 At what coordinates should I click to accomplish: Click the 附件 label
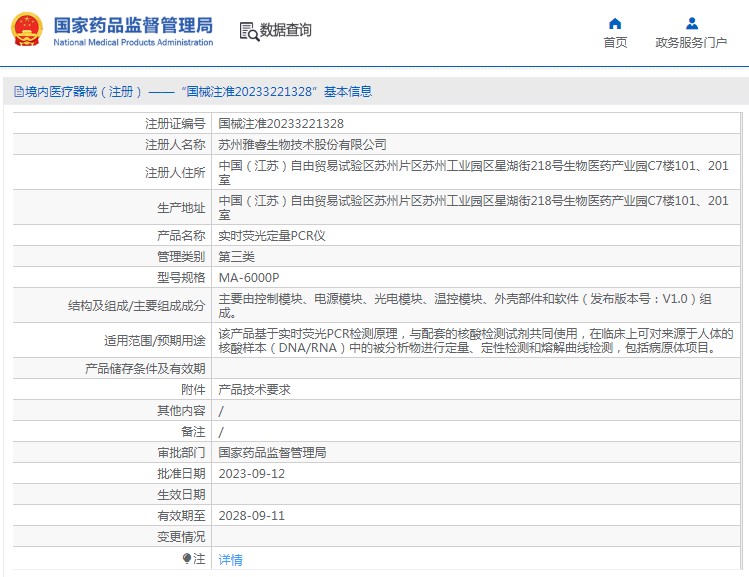click(193, 390)
